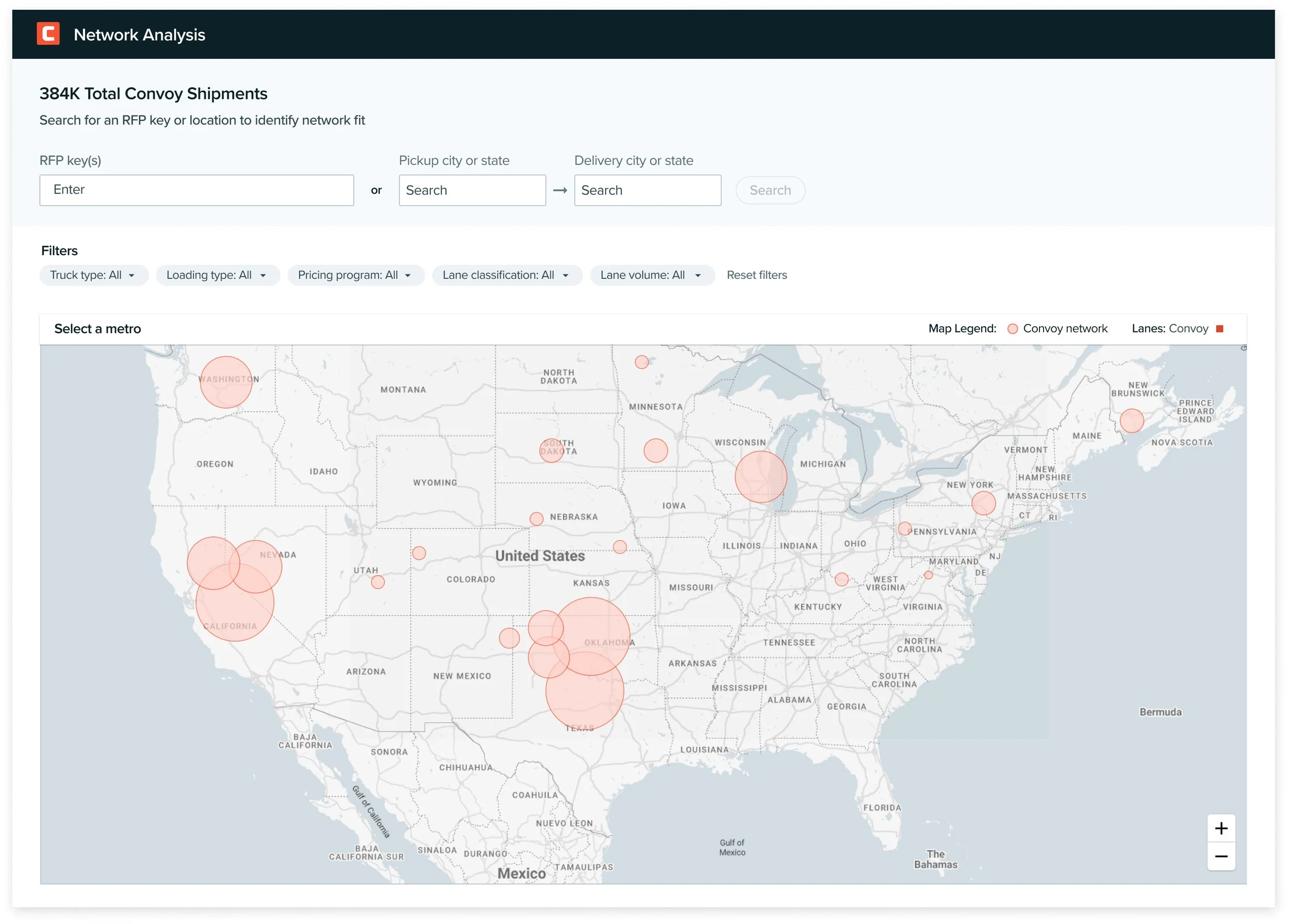The image size is (1289, 924).
Task: Select the Wisconsin metro bubble near Lake Michigan
Action: click(761, 477)
